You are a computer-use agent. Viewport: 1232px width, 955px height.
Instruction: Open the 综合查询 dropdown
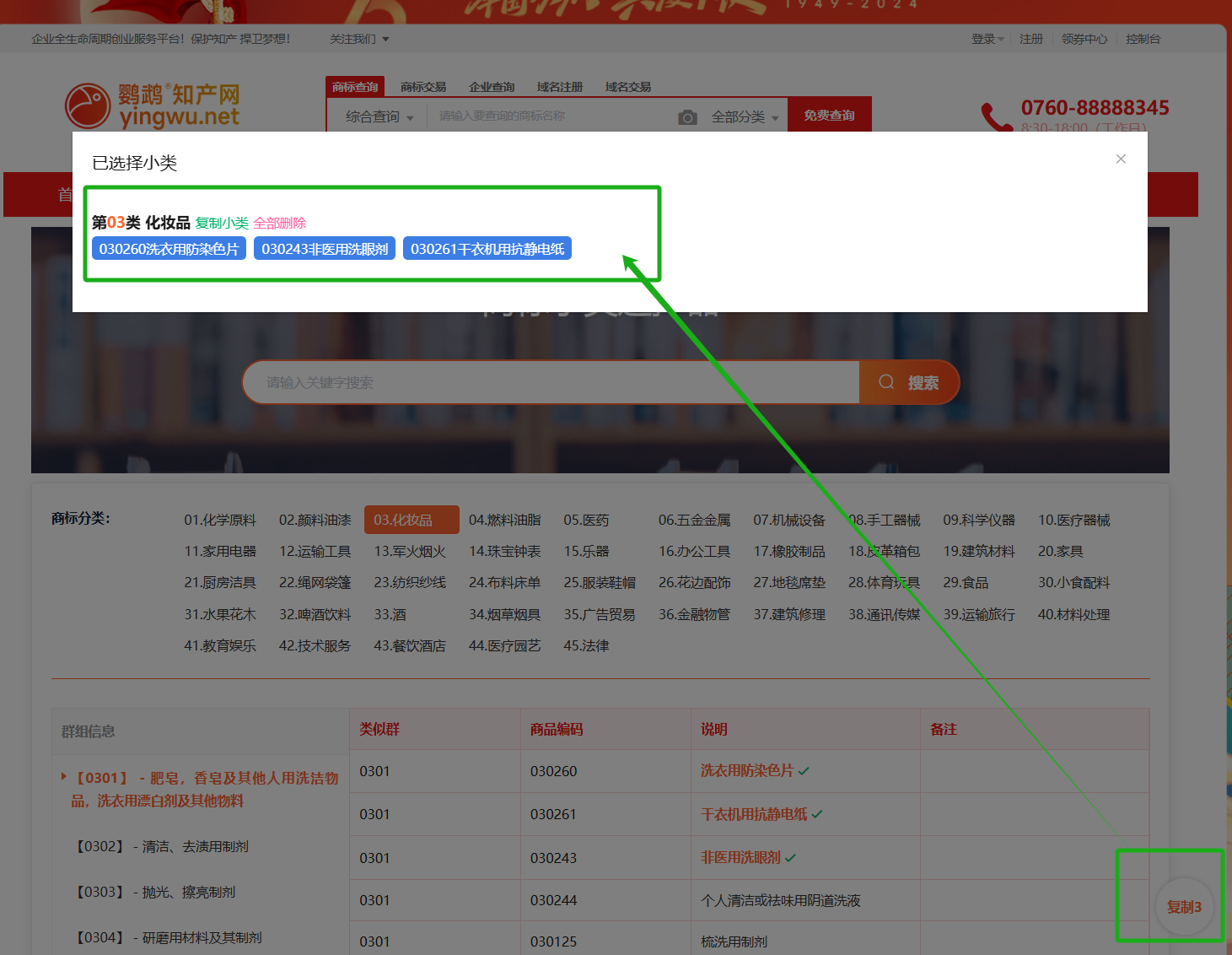(379, 117)
